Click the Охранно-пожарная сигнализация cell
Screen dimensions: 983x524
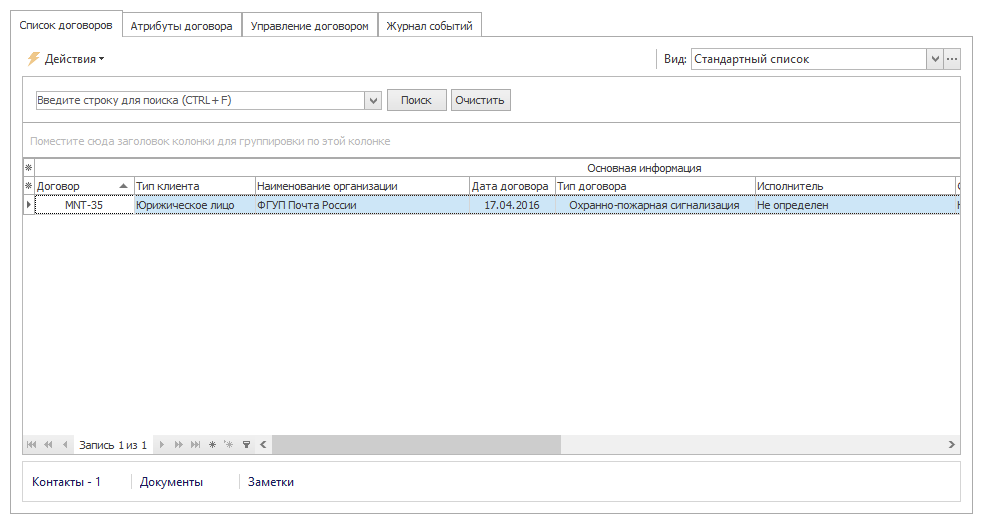(655, 205)
